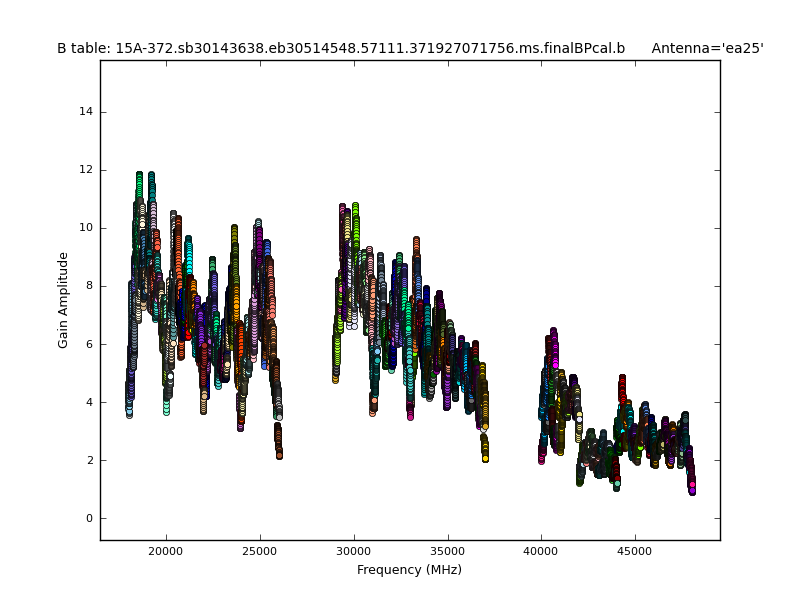This screenshot has height=600, width=800.
Task: Click the 20000 tick label on x-axis
Action: coord(166,550)
